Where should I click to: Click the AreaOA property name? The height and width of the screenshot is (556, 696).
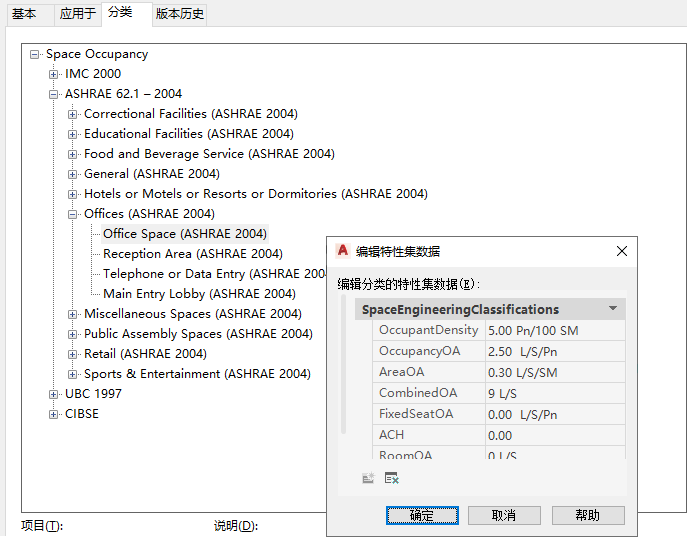click(x=402, y=372)
